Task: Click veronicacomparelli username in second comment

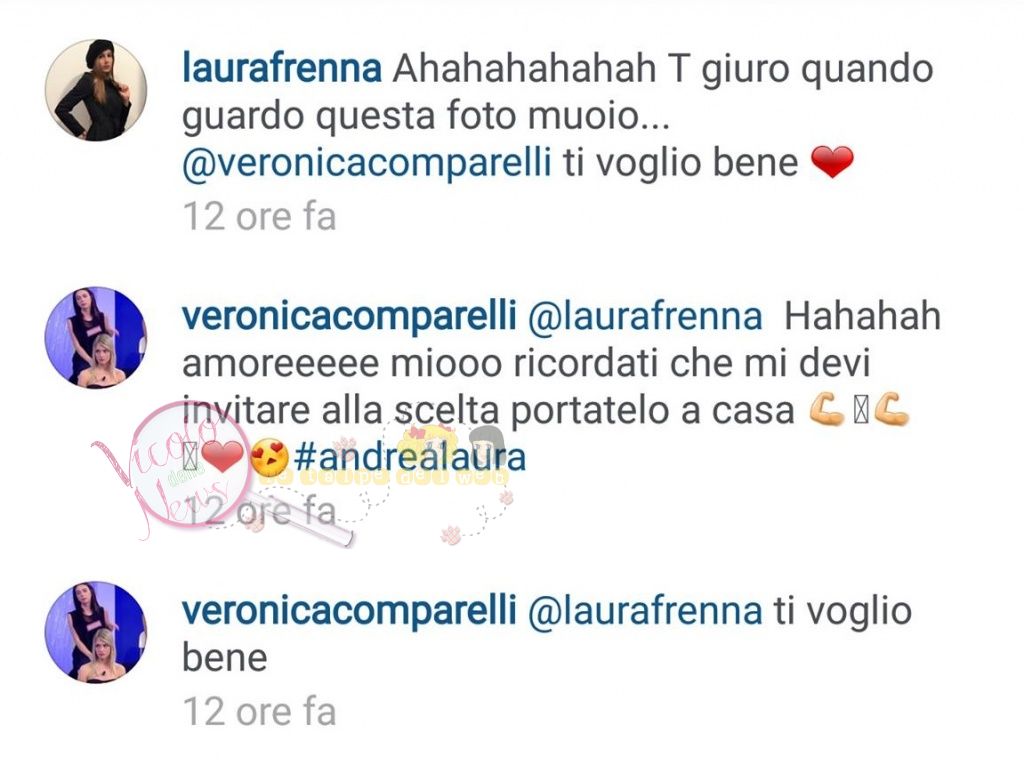Action: tap(349, 316)
